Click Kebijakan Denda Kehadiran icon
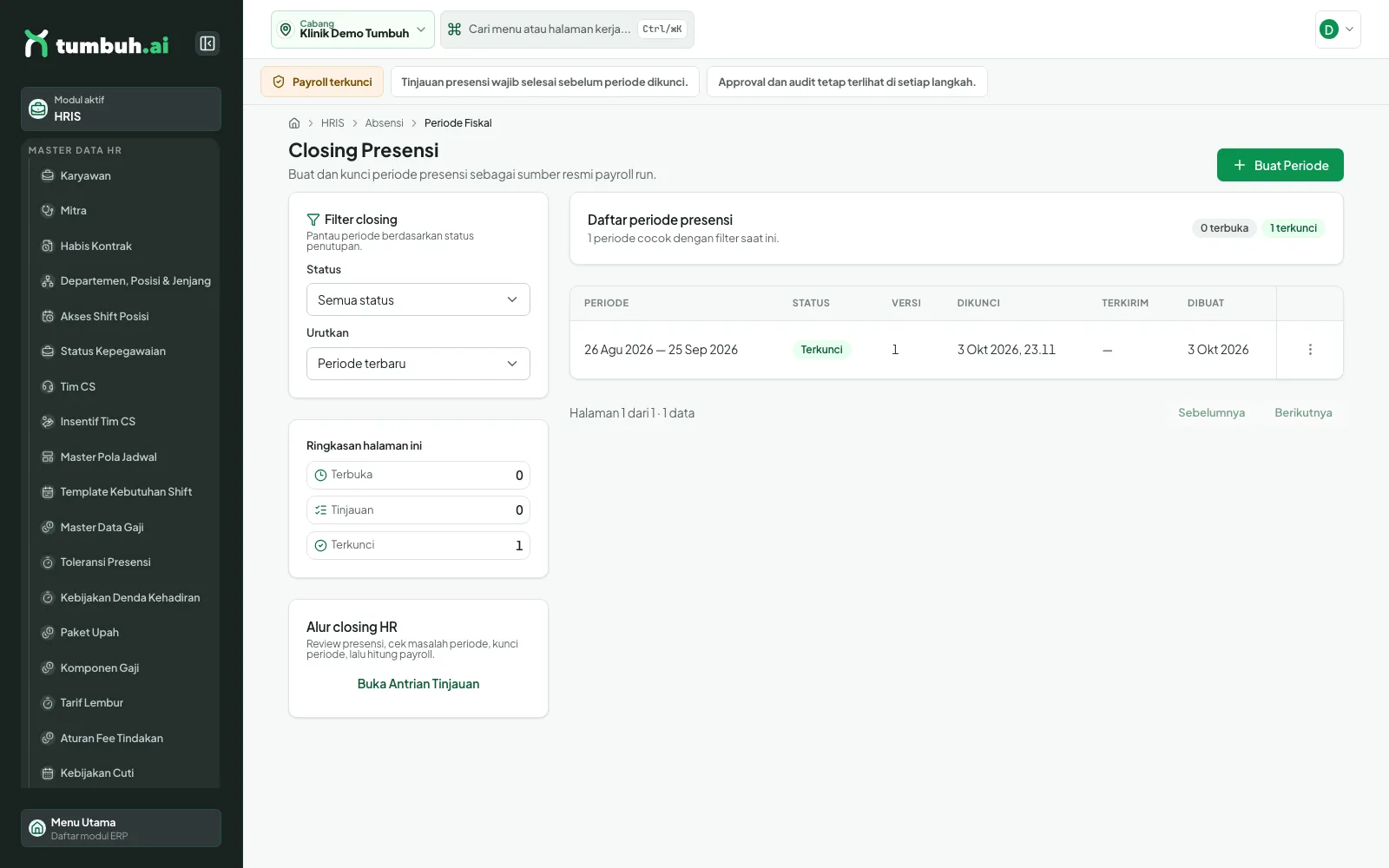This screenshot has width=1389, height=868. click(48, 598)
